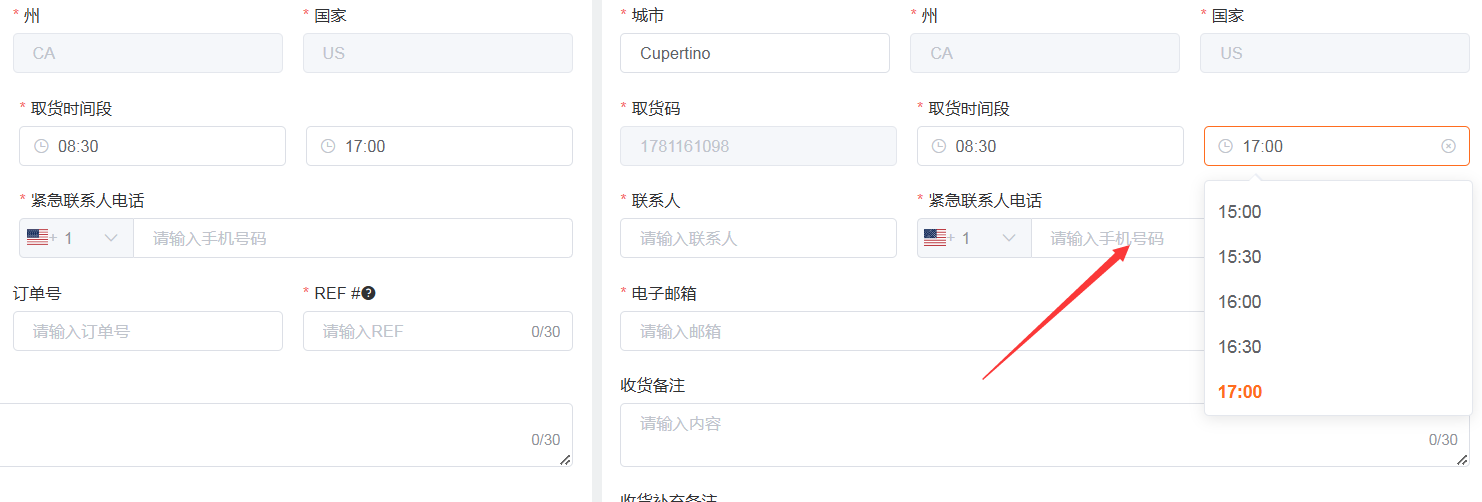1482x502 pixels.
Task: Click the 联系人 label
Action: click(x=656, y=200)
